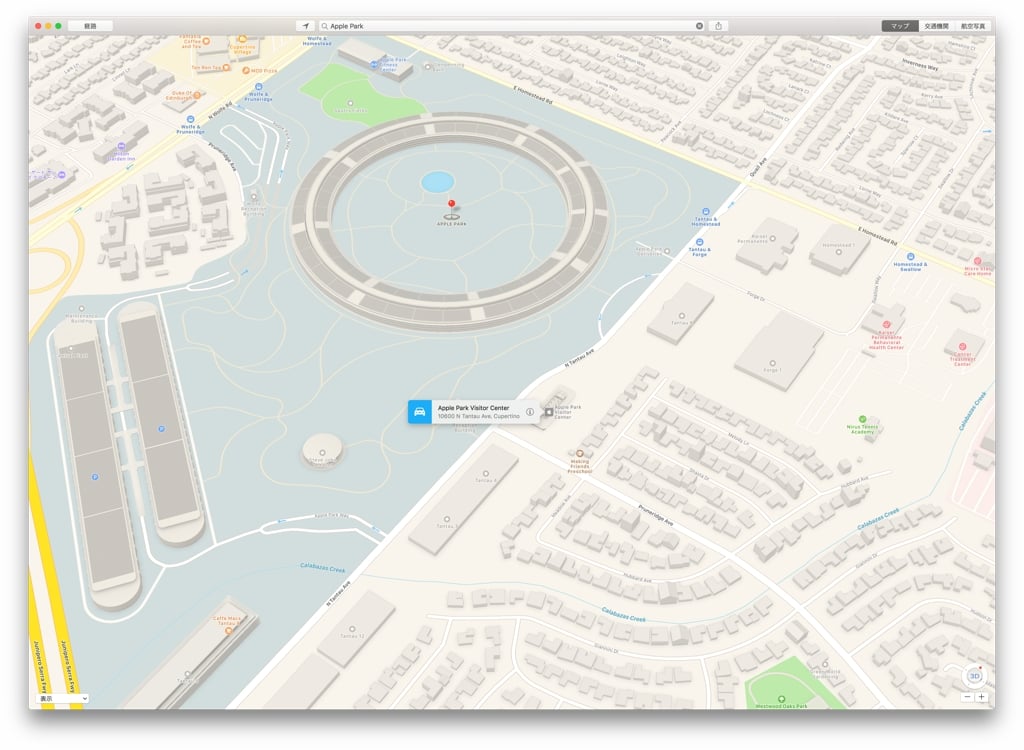Open the Apple Park Visitor Center label link

(x=472, y=407)
